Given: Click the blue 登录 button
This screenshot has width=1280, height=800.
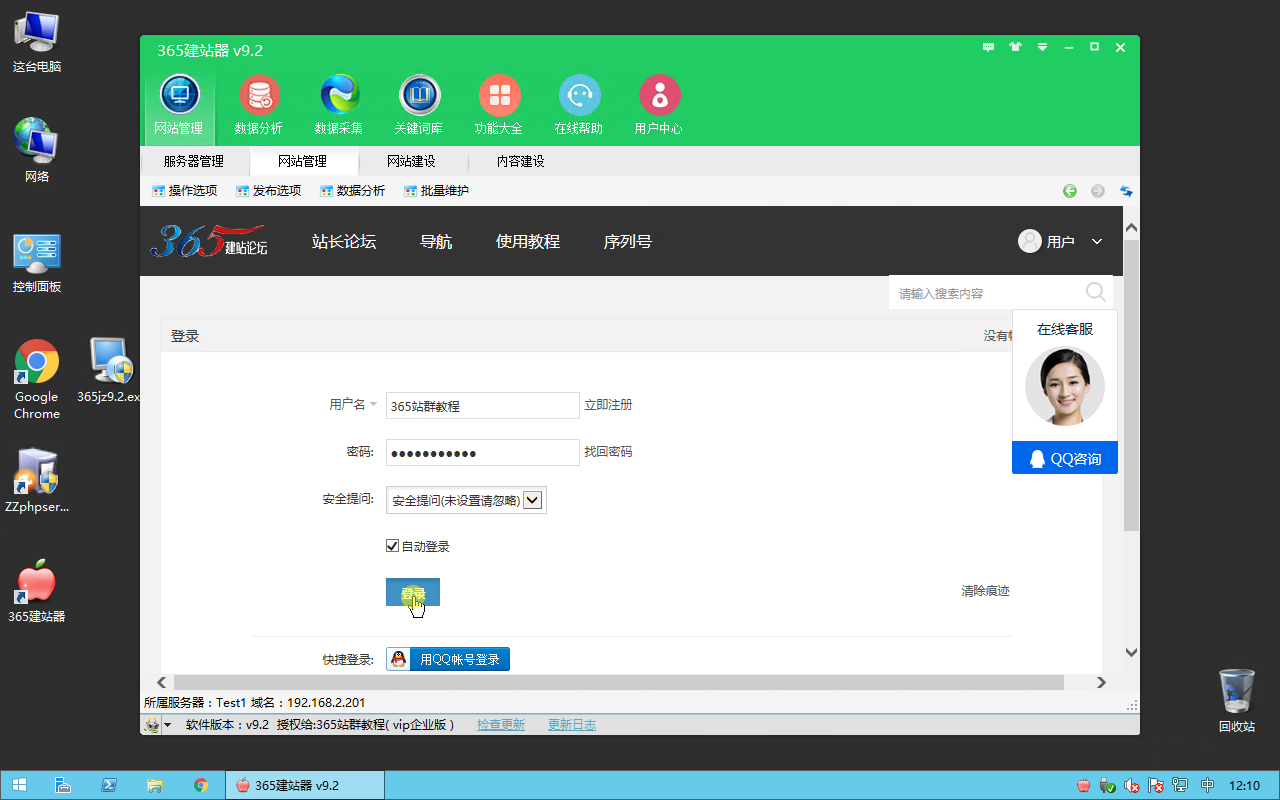Looking at the screenshot, I should (413, 593).
